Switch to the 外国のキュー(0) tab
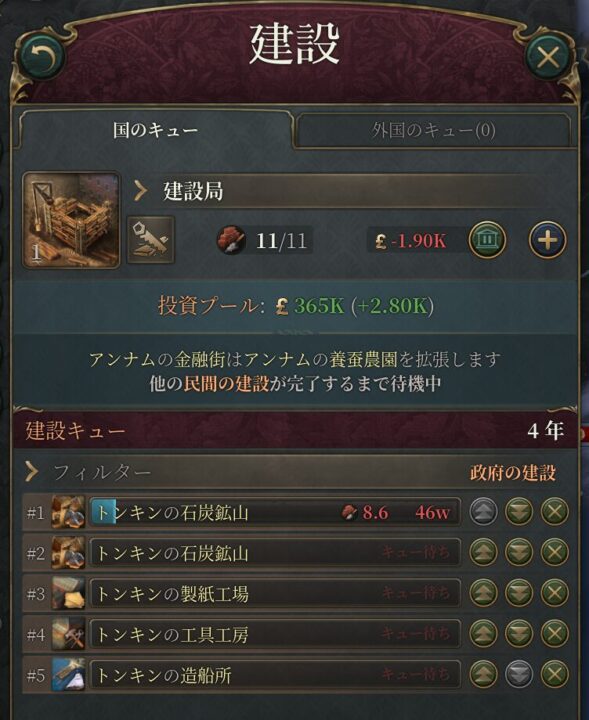This screenshot has width=589, height=720. click(x=433, y=130)
